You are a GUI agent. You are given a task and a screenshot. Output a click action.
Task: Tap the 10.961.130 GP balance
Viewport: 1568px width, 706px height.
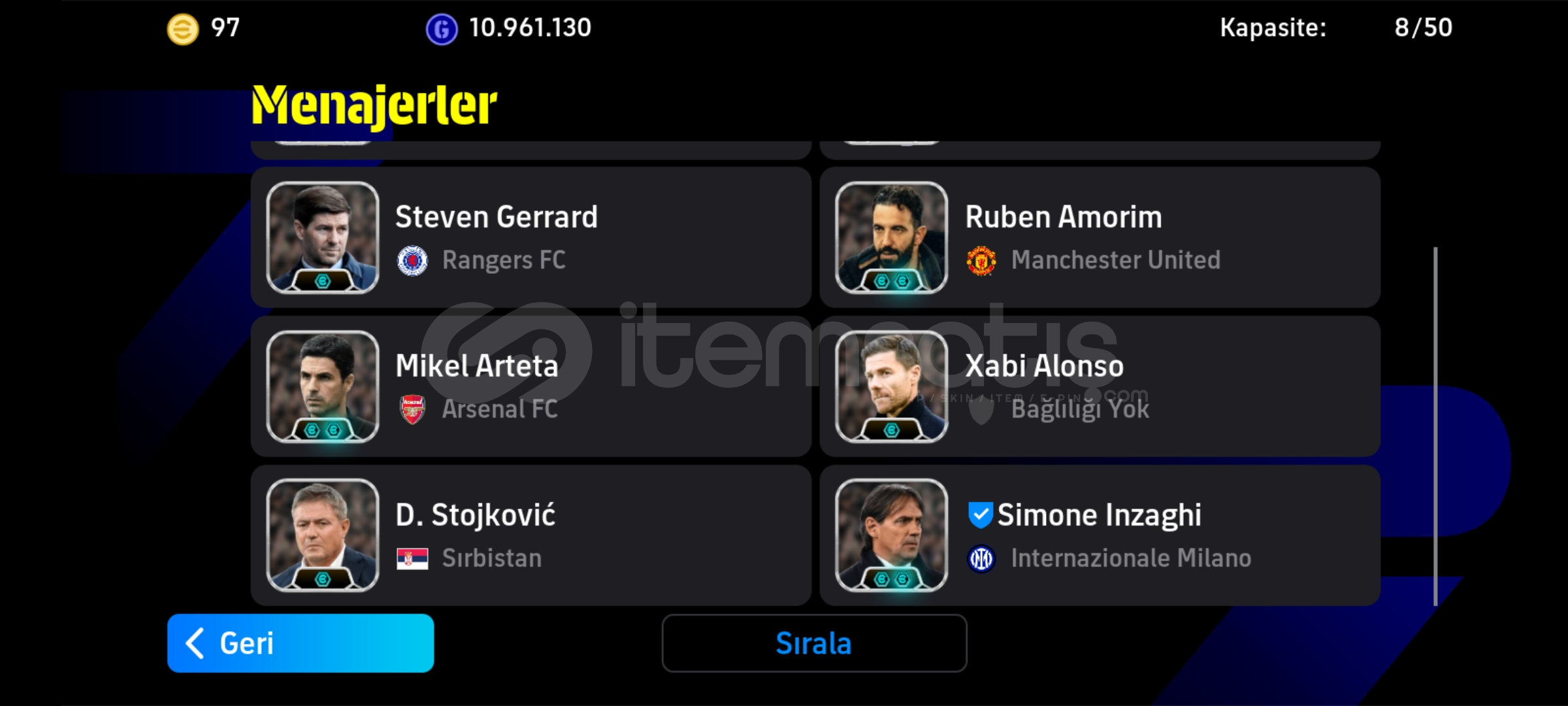tap(530, 28)
